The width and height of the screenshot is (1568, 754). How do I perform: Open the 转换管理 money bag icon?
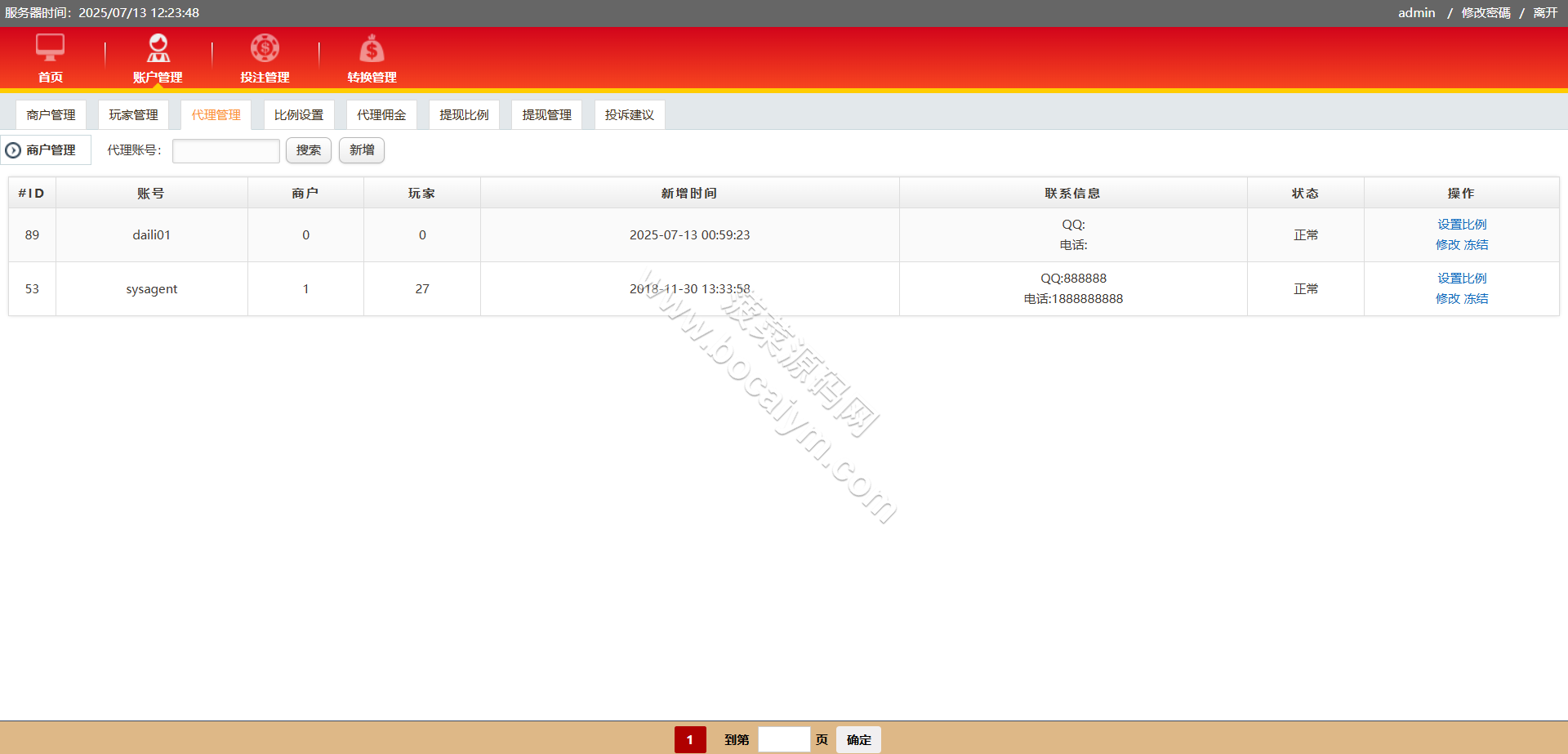(372, 47)
